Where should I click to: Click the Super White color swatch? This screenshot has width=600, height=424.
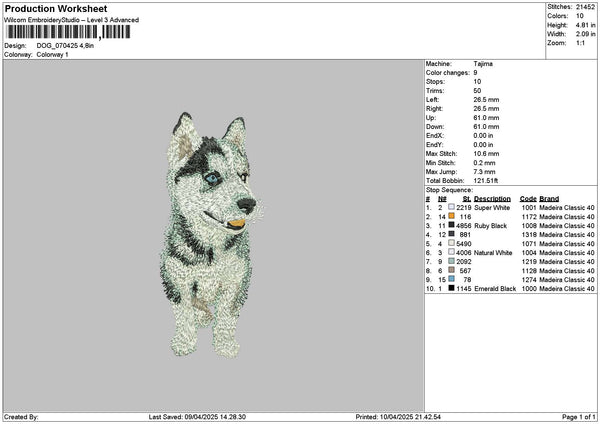[452, 207]
